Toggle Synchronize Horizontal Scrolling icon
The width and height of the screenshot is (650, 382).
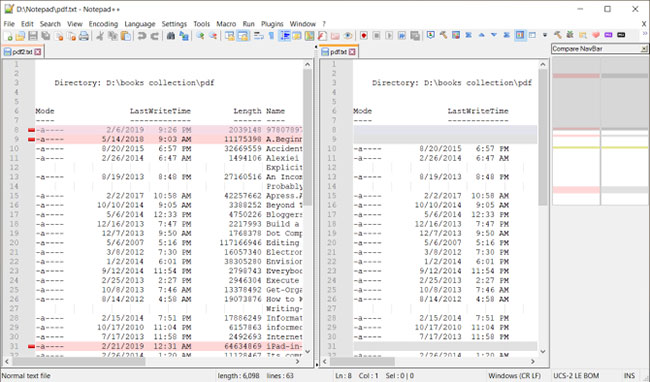pos(243,36)
